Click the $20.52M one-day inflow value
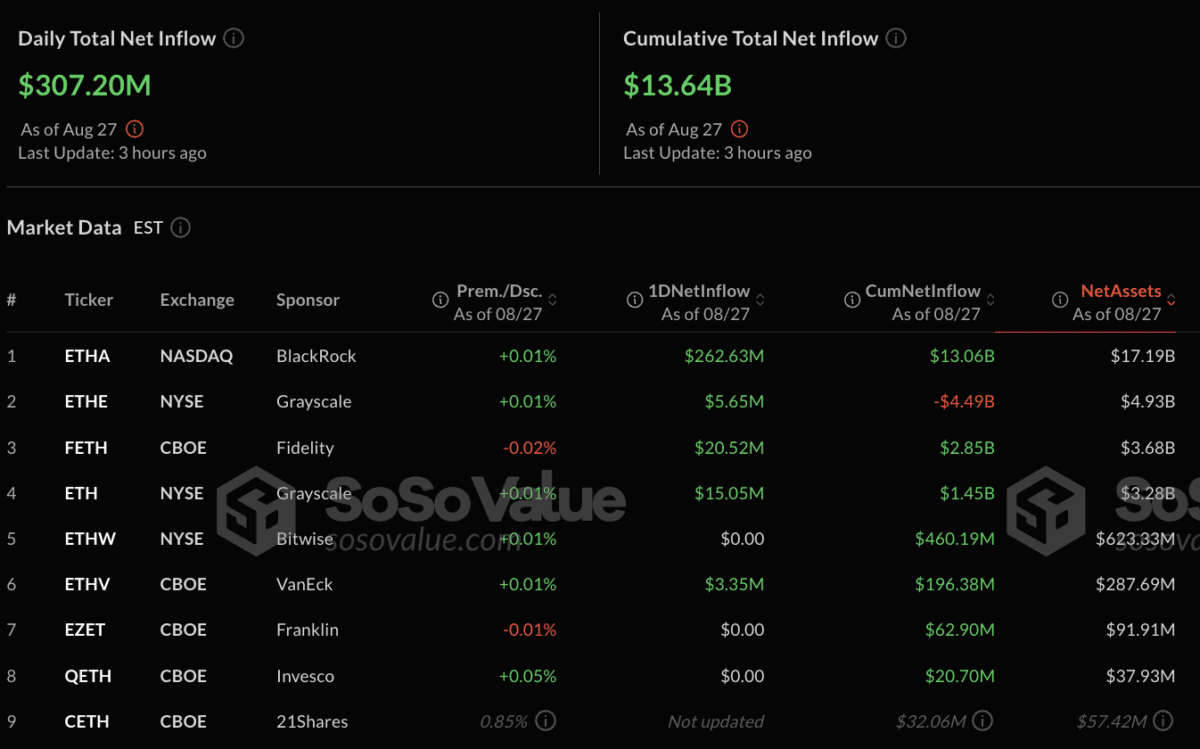This screenshot has height=749, width=1200. coord(729,448)
